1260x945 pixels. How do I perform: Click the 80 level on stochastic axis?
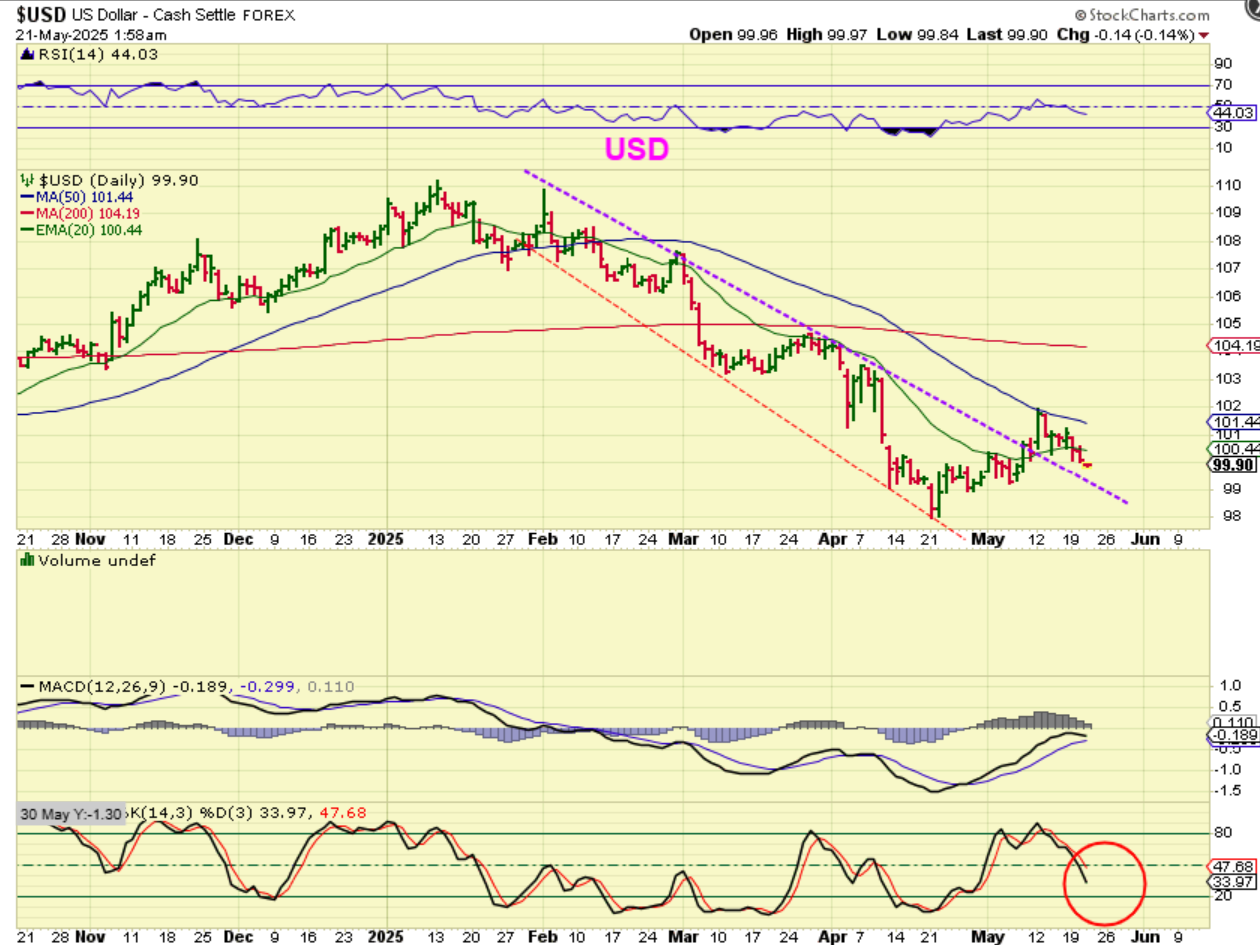pyautogui.click(x=1224, y=832)
